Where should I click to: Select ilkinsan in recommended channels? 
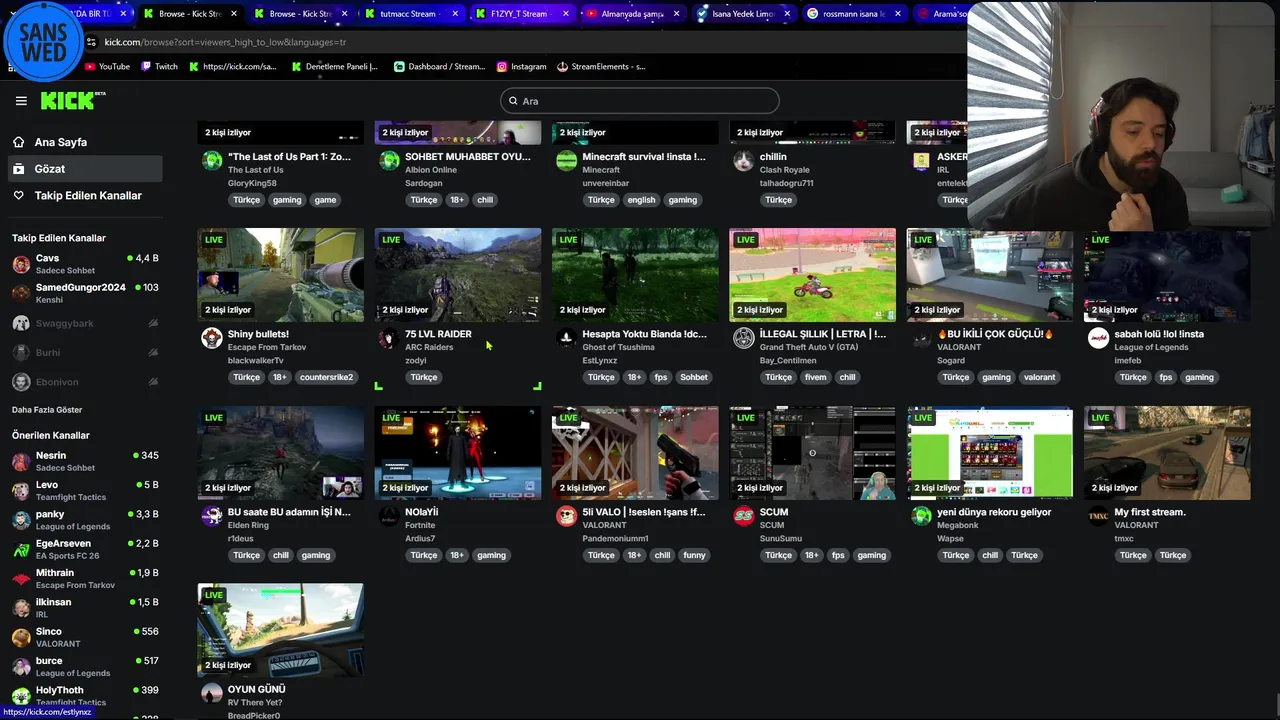tap(85, 608)
